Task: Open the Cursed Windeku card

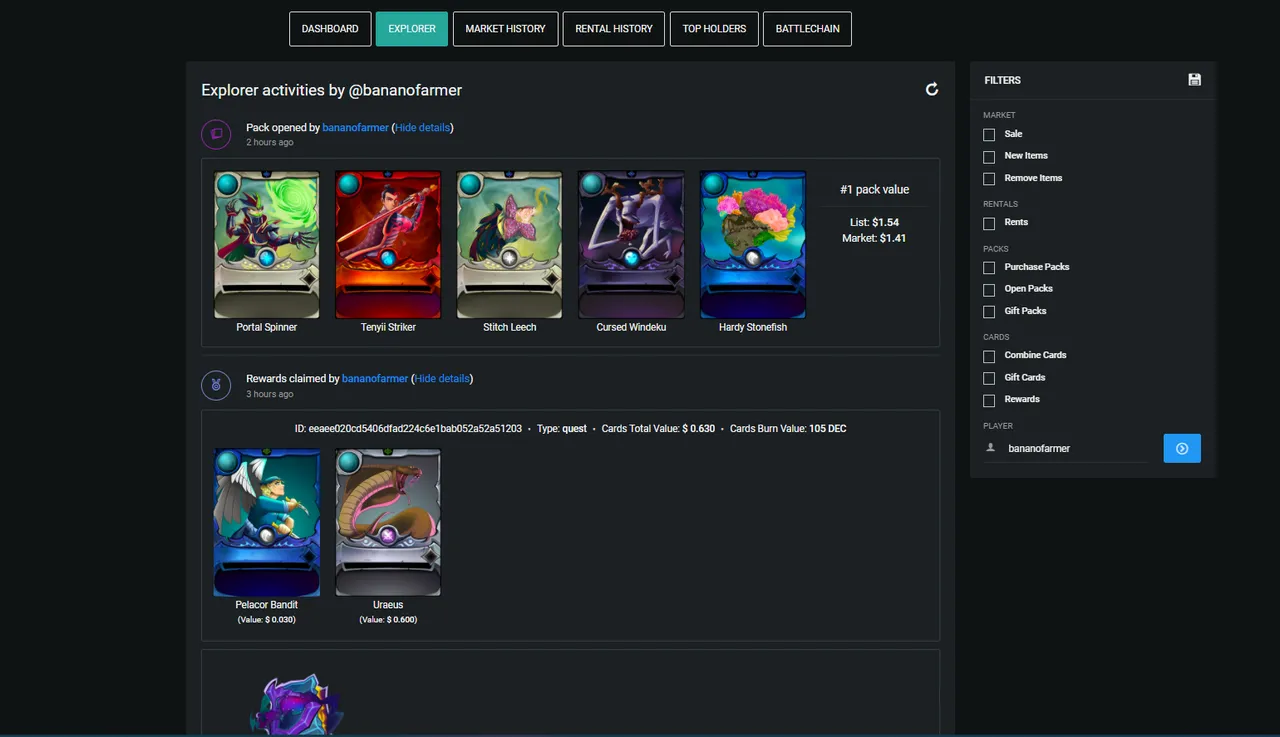Action: [x=631, y=245]
